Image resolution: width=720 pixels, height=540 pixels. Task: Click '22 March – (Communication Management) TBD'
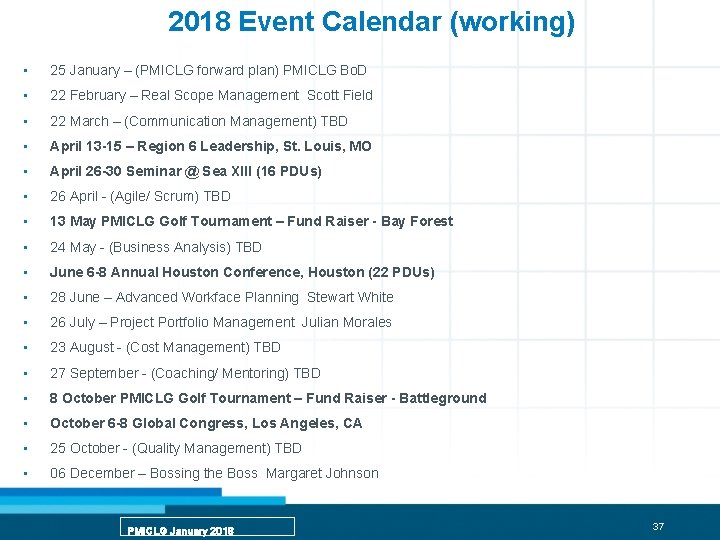(x=198, y=121)
